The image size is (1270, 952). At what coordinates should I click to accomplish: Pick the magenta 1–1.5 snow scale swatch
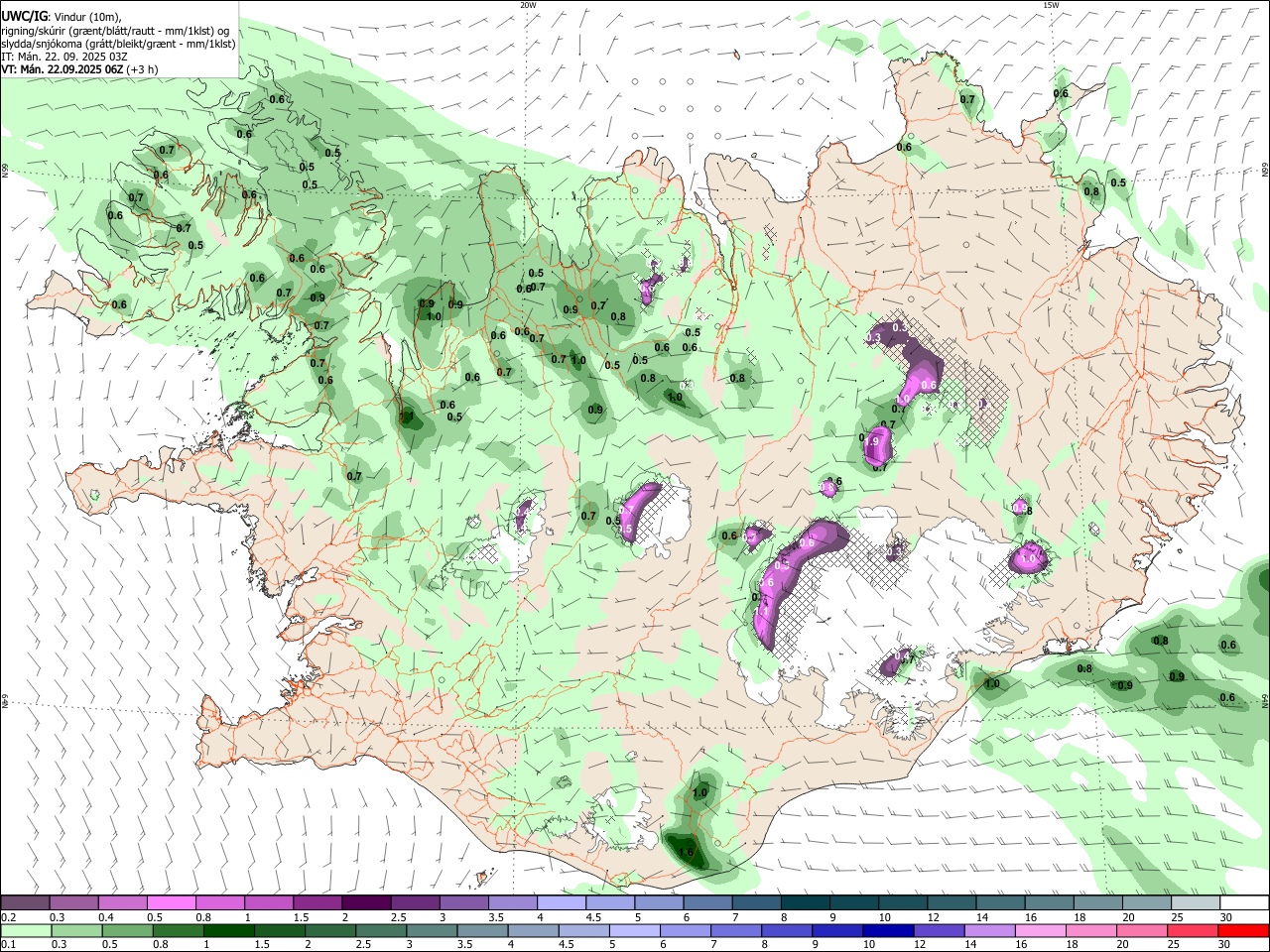click(269, 902)
